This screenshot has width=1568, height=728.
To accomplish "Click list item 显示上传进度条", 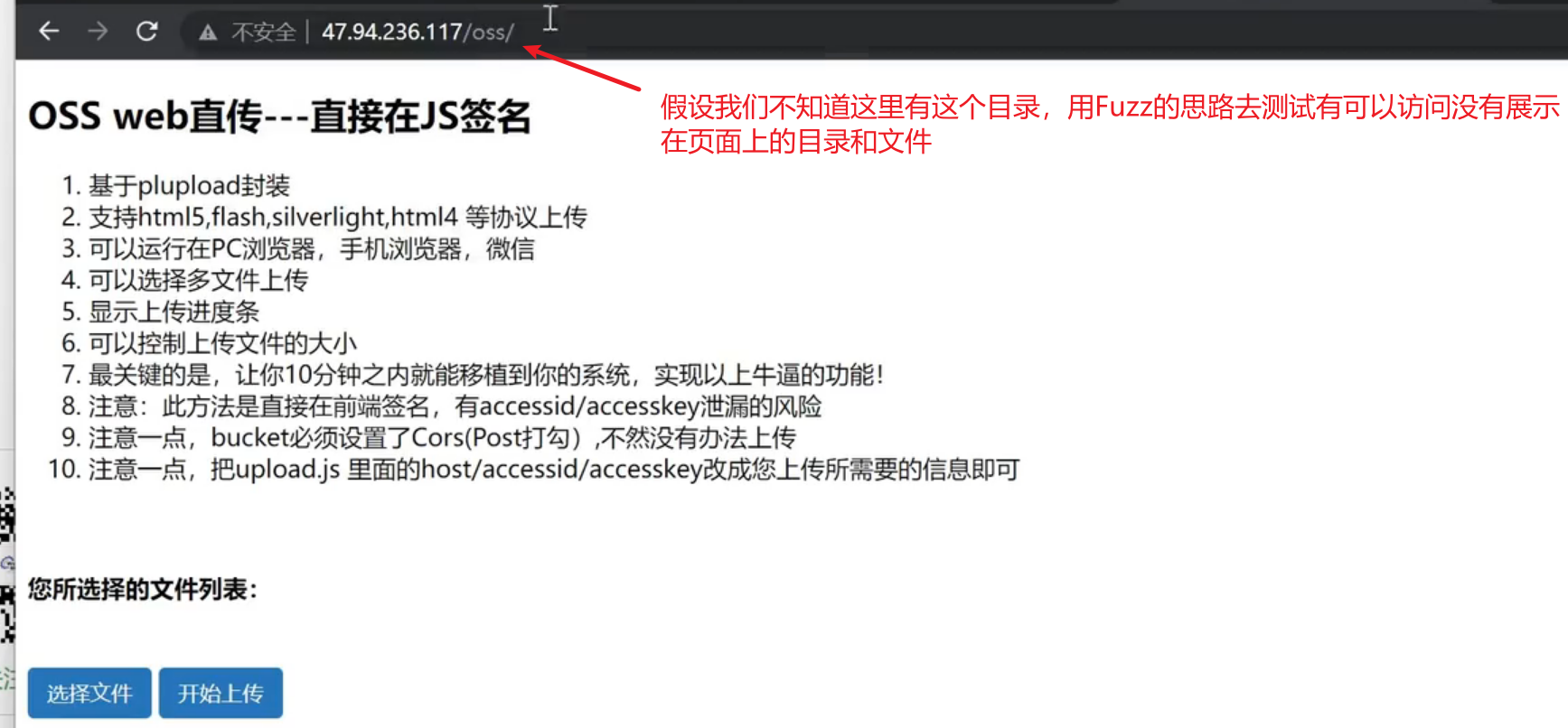I will 174,313.
